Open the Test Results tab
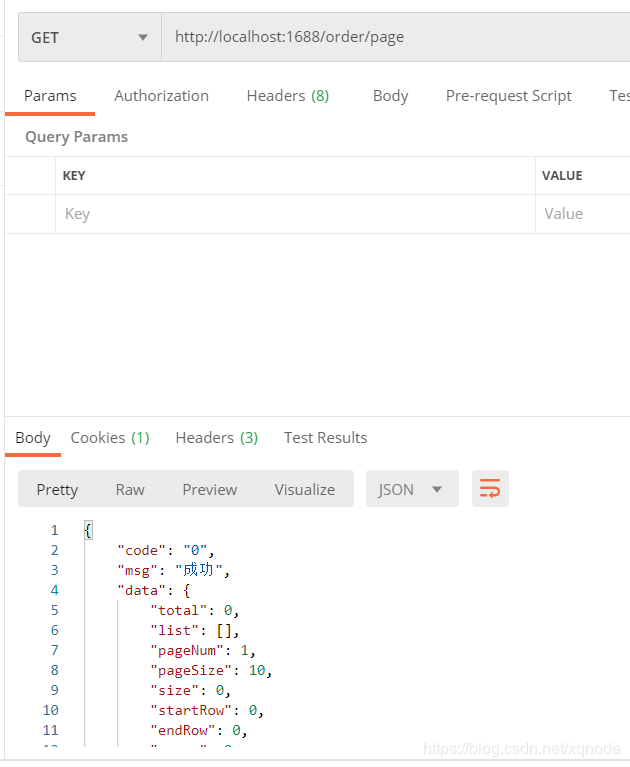Image resolution: width=630 pixels, height=767 pixels. click(x=325, y=438)
